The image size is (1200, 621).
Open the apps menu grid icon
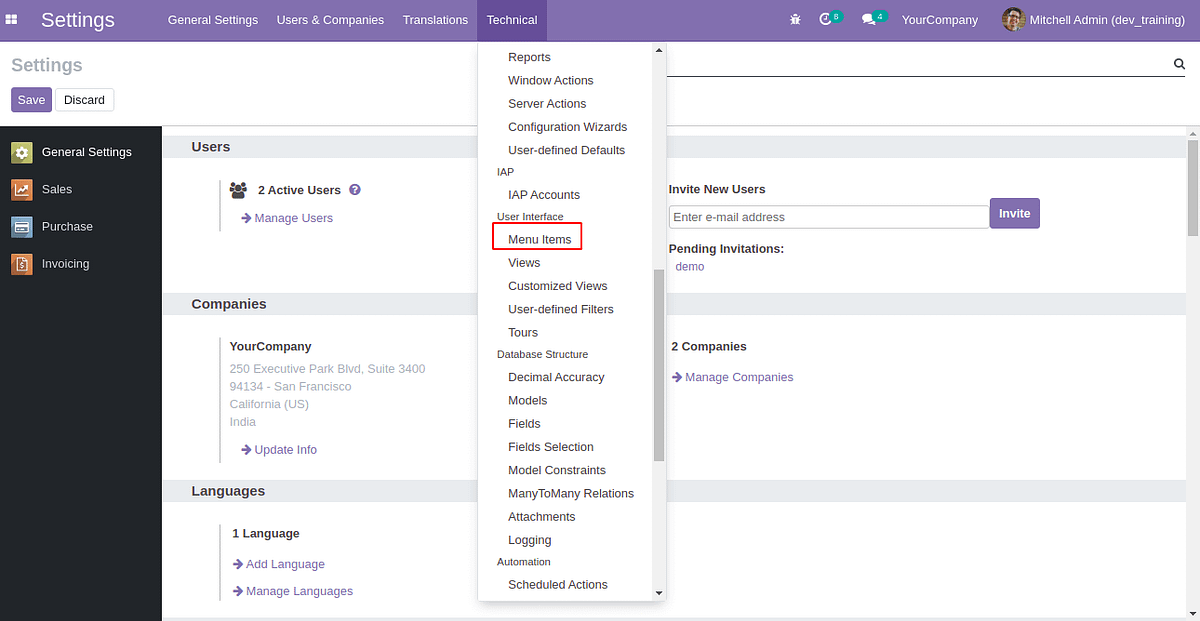tap(11, 19)
